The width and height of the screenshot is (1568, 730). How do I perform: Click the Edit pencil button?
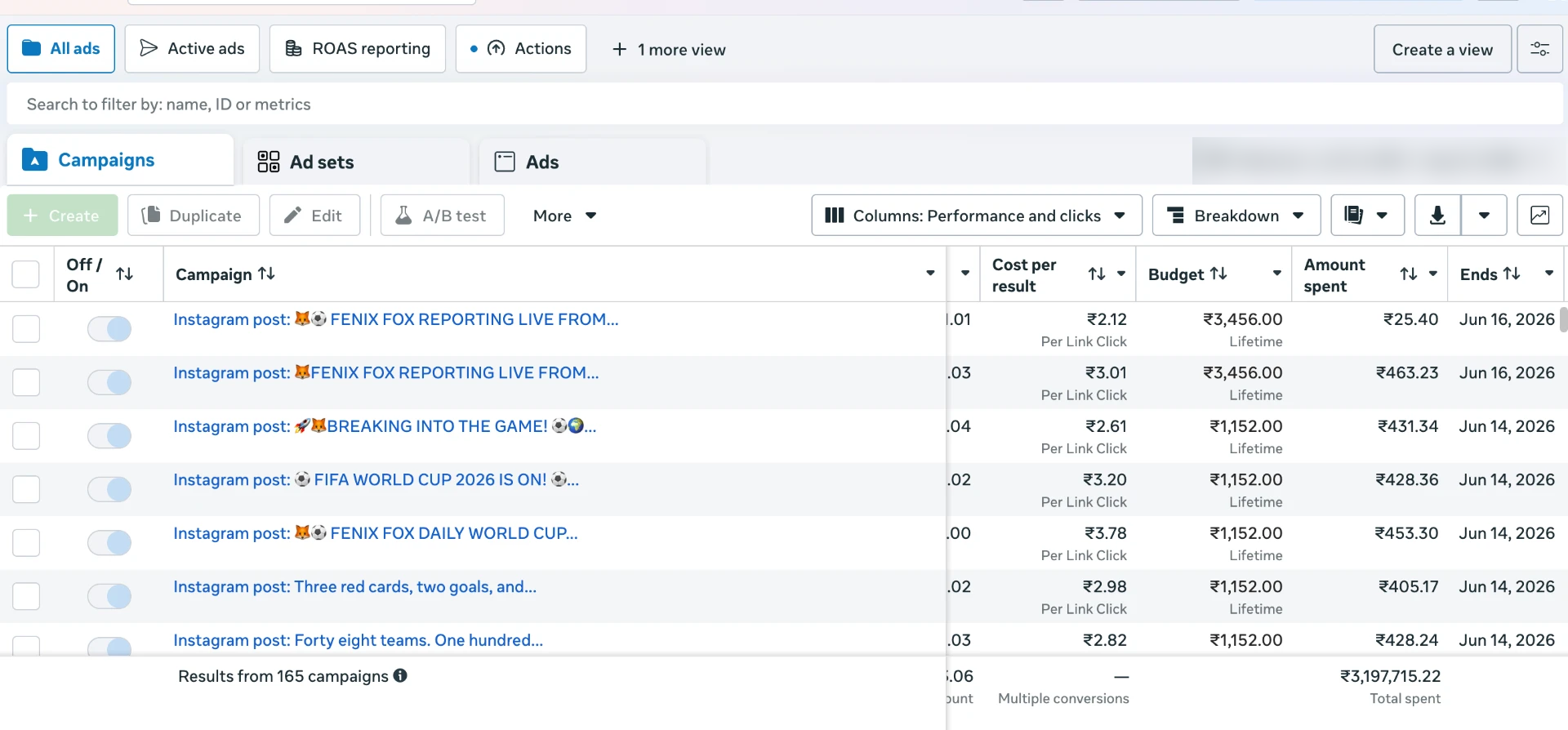tap(314, 216)
